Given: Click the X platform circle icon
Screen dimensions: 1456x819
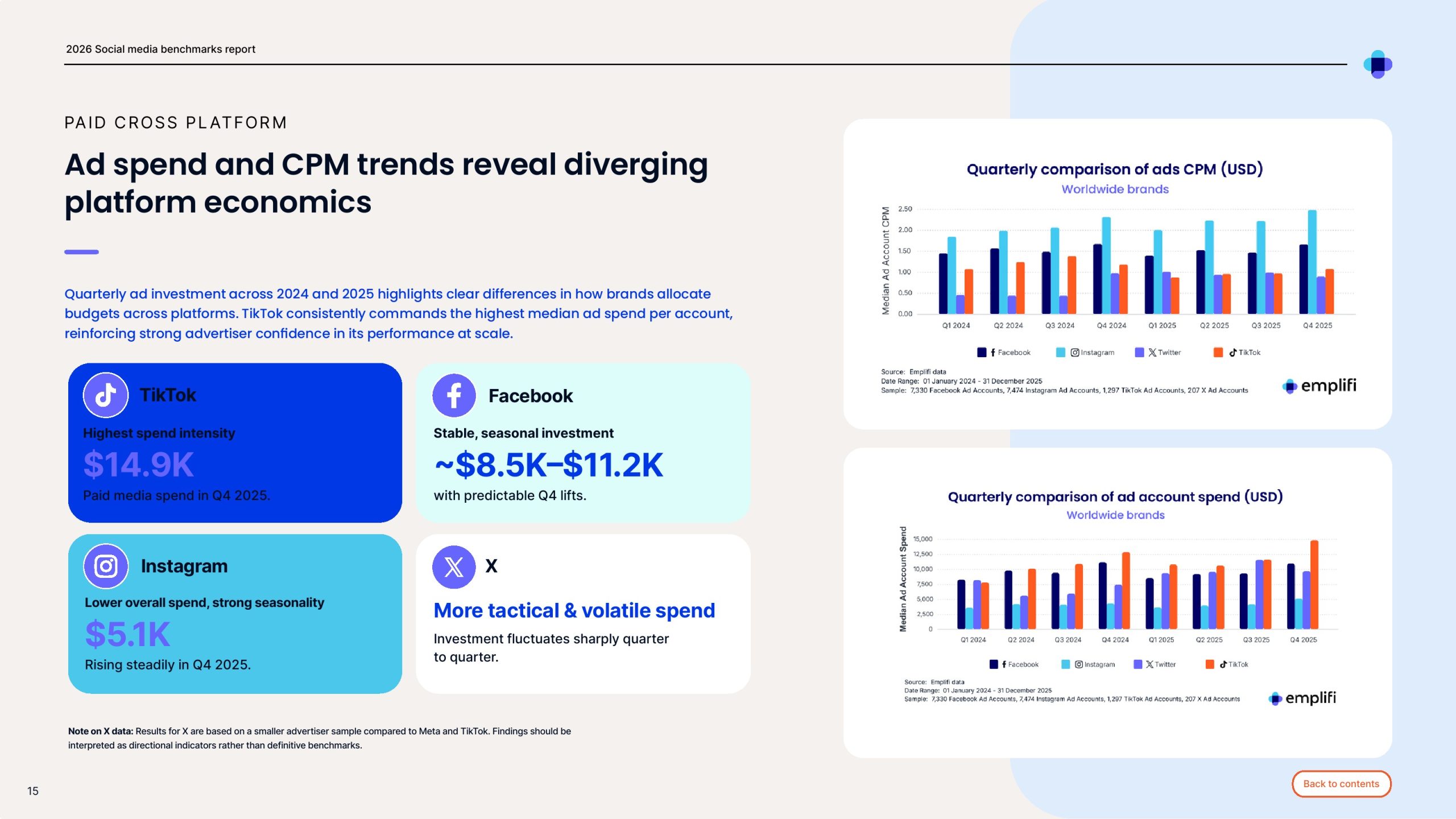Looking at the screenshot, I should coord(454,566).
